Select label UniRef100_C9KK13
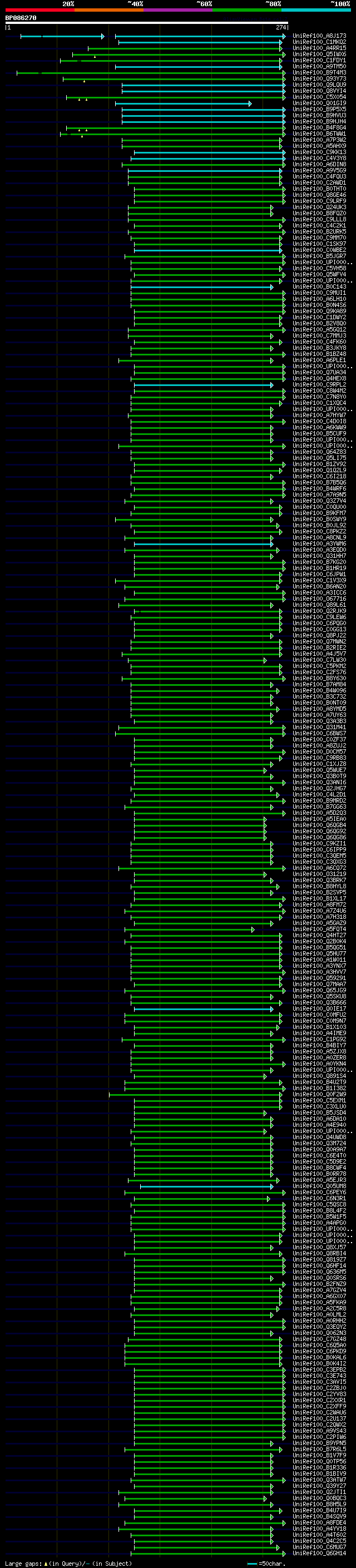The image size is (356, 1568). click(x=319, y=152)
